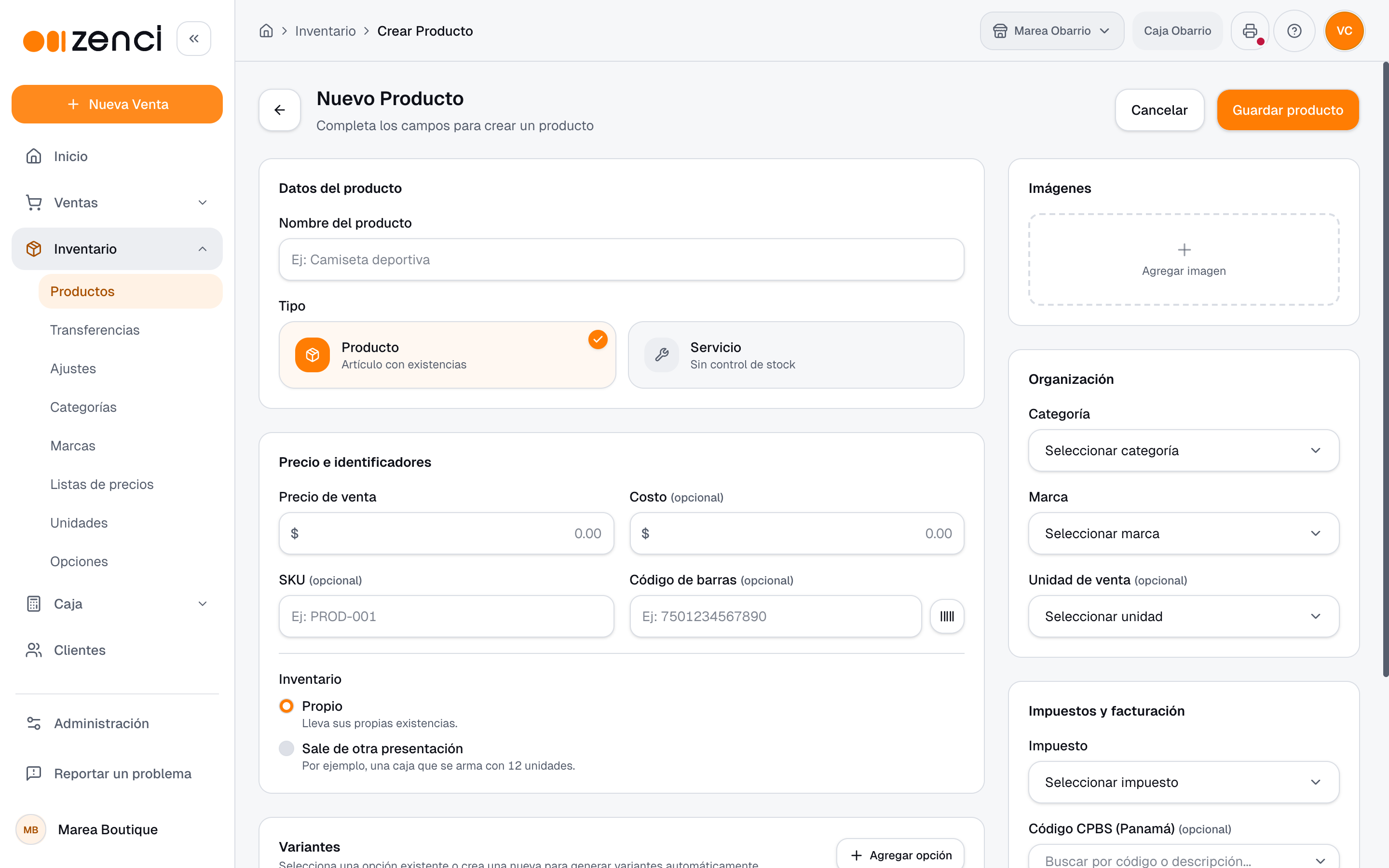Click the Clientes people icon

point(34,650)
